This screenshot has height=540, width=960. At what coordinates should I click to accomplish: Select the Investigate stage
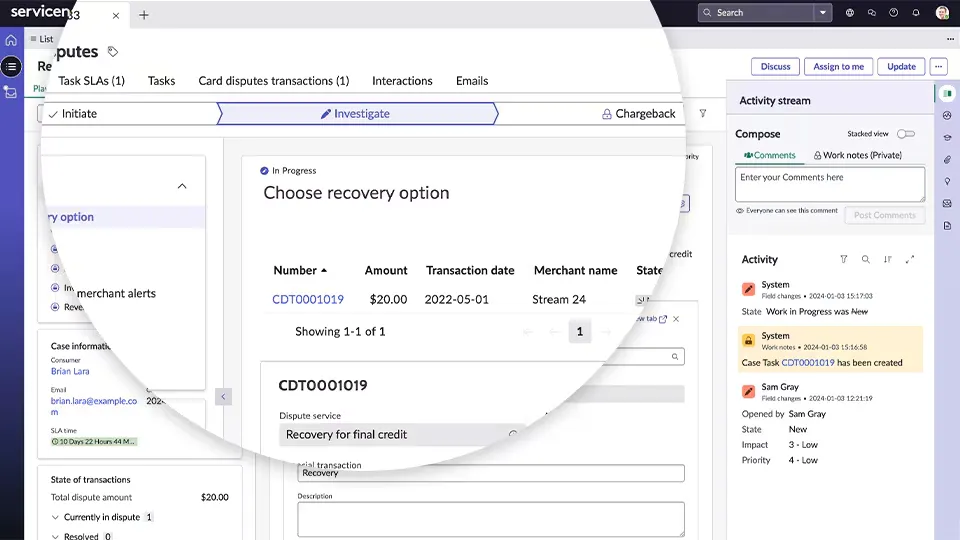tap(356, 114)
